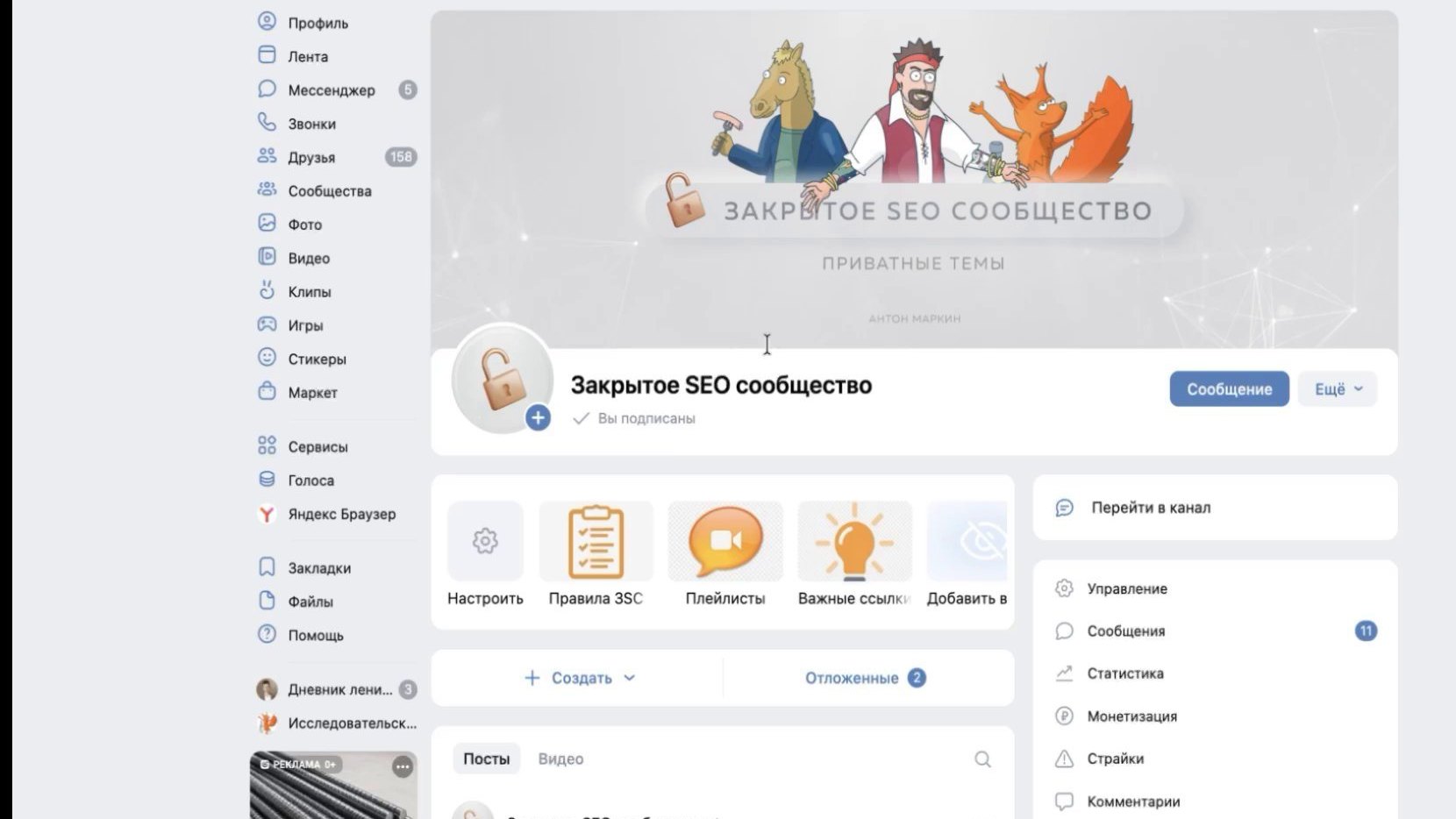Open the Правила ЗSC clipboard tile
Screen dimensions: 1456x819
coord(596,541)
